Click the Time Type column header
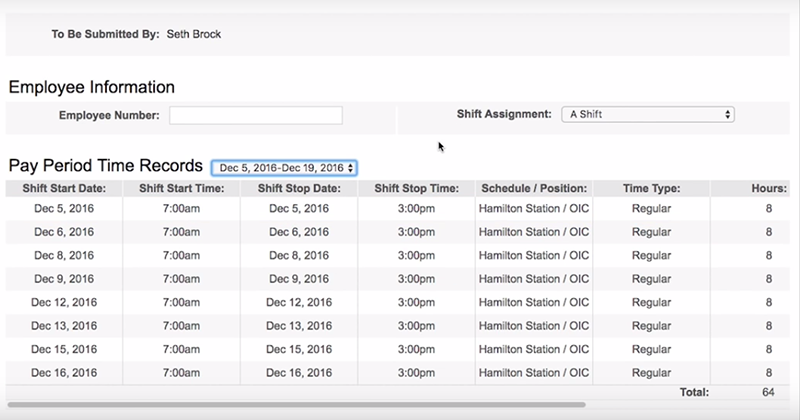The image size is (800, 420). point(651,188)
